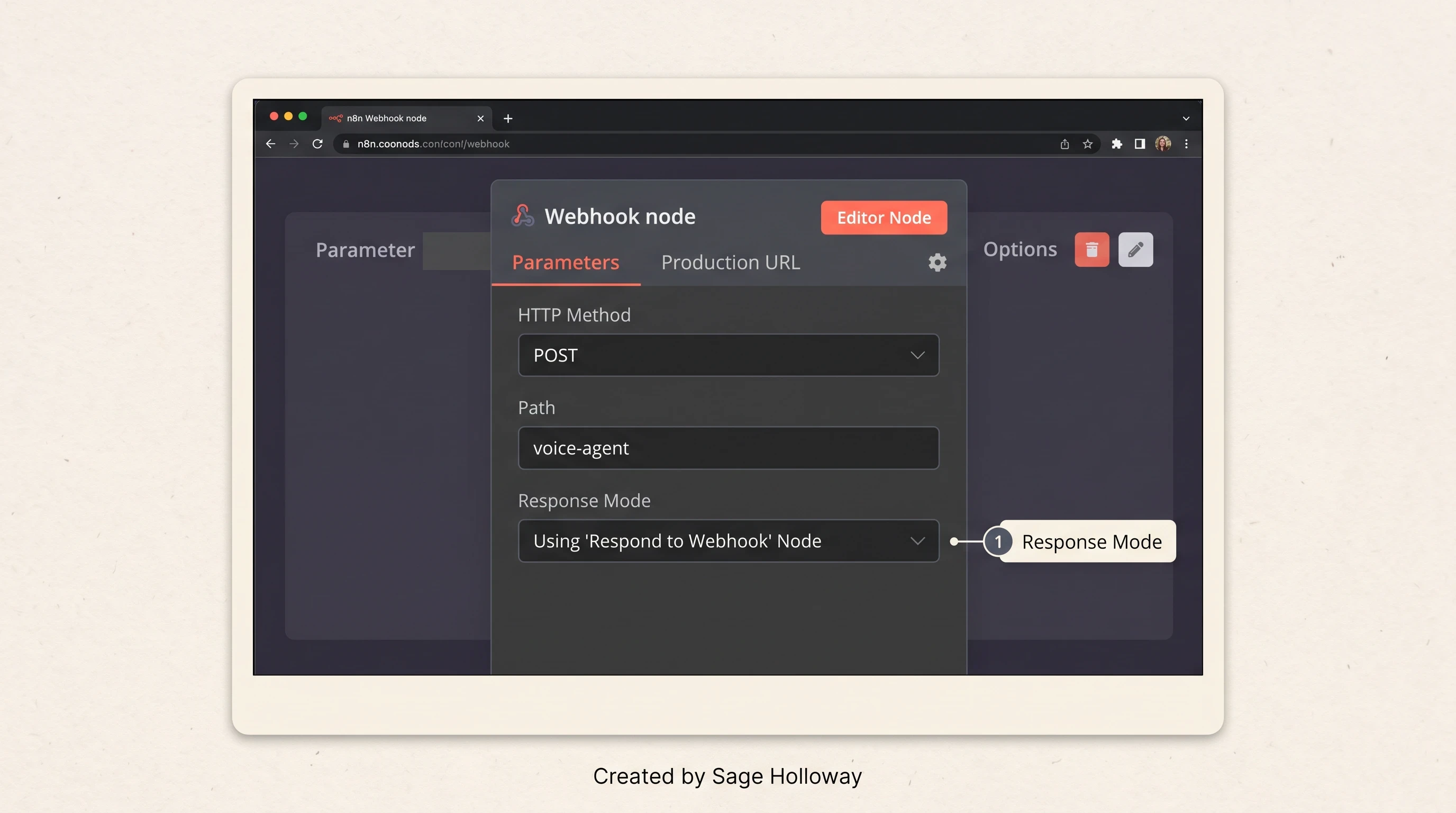The image size is (1456, 813).
Task: Click the Path label
Action: tap(536, 408)
